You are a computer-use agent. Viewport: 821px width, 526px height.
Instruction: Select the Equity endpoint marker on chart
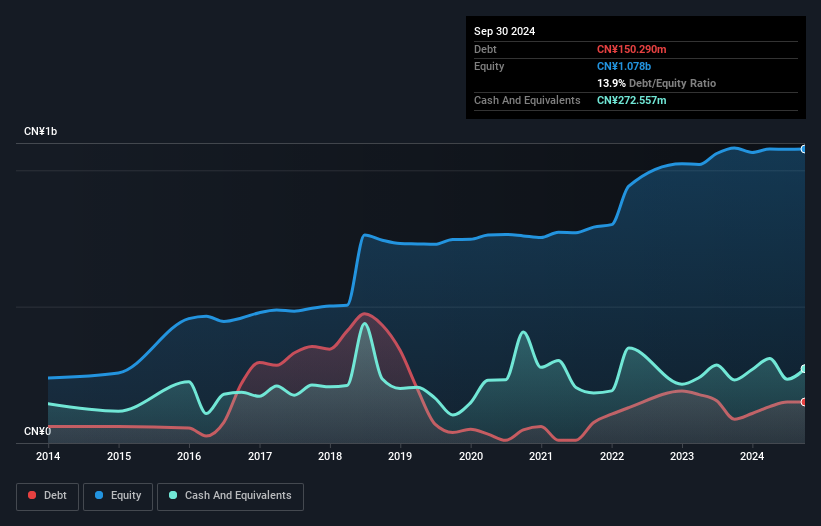(x=804, y=149)
